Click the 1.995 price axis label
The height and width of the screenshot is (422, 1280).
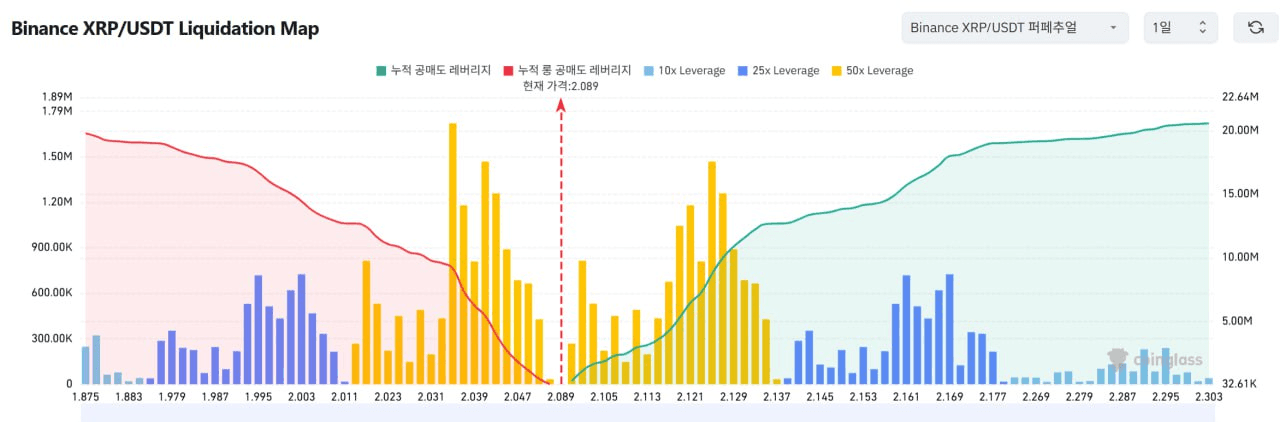point(258,397)
